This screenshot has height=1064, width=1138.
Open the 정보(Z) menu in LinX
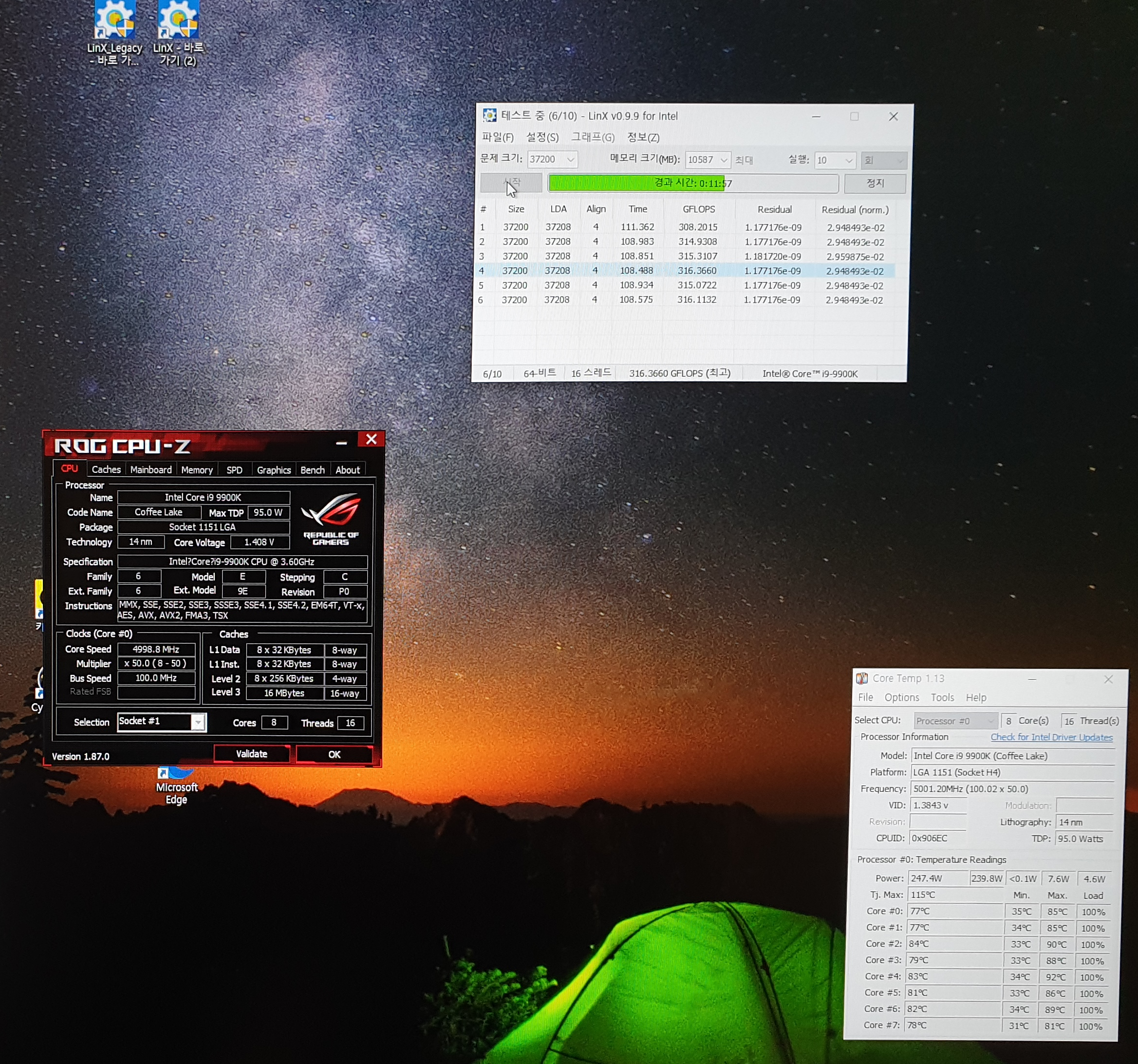point(643,137)
